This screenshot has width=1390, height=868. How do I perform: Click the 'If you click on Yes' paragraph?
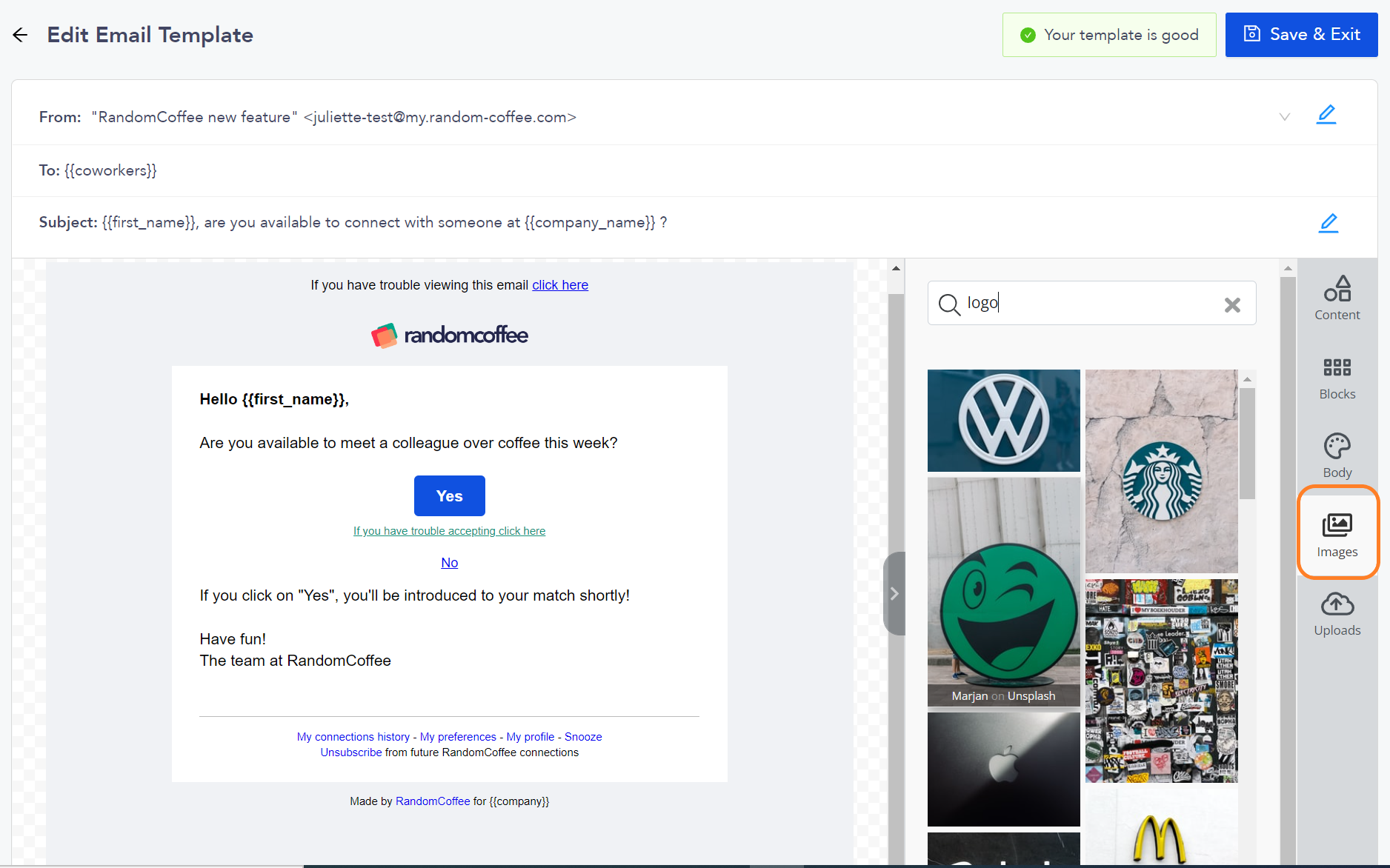pos(414,595)
